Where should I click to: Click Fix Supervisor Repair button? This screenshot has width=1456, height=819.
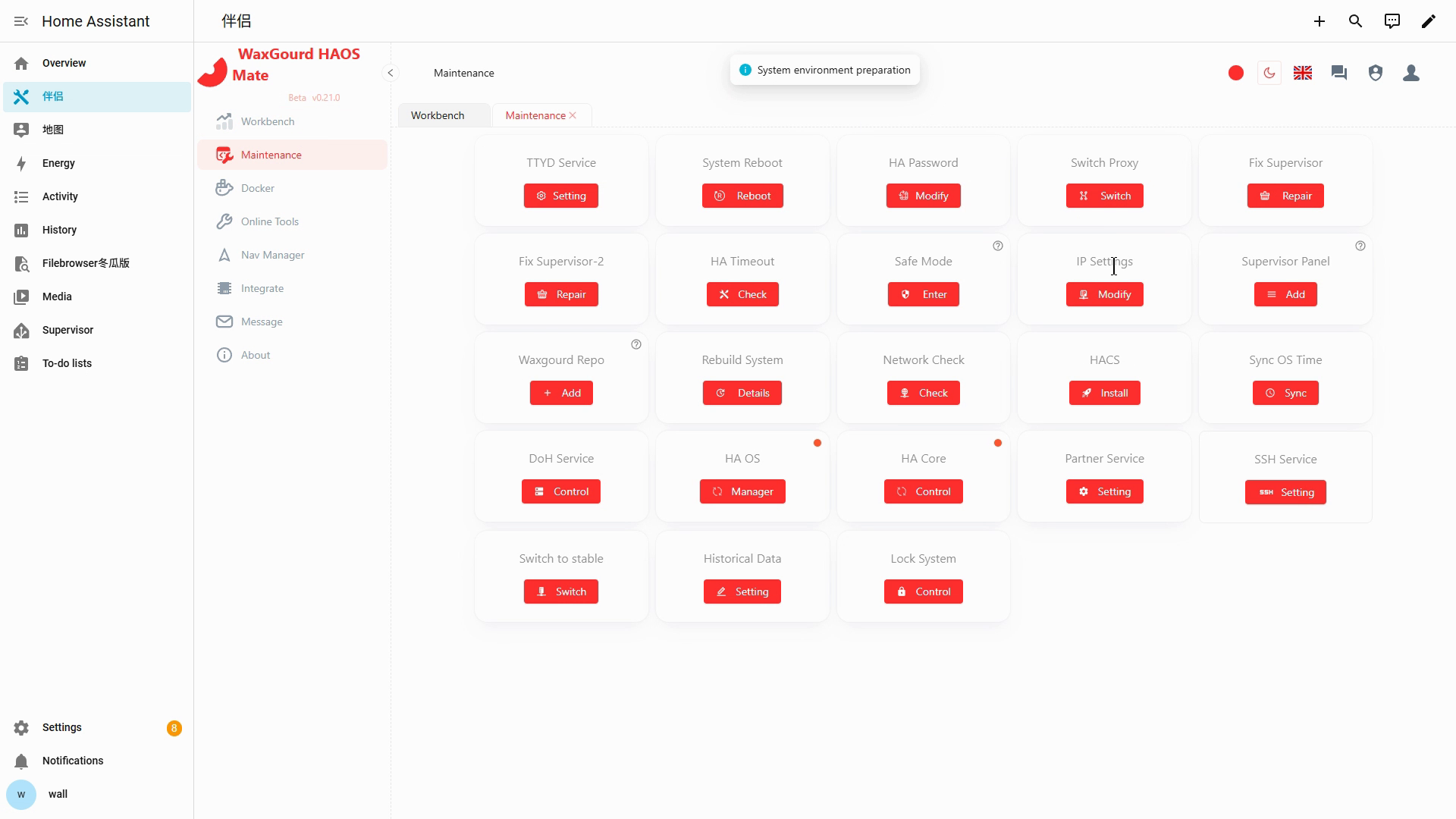pos(1285,196)
